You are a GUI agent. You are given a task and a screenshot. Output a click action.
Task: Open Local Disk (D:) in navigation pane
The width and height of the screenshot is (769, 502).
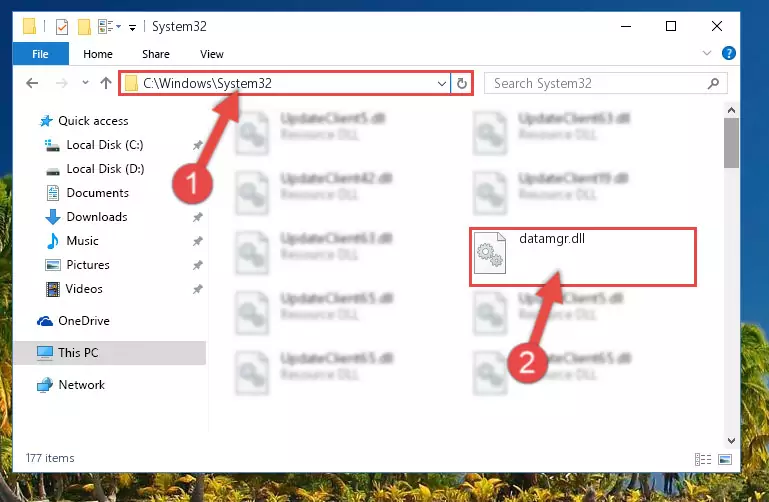pos(105,169)
